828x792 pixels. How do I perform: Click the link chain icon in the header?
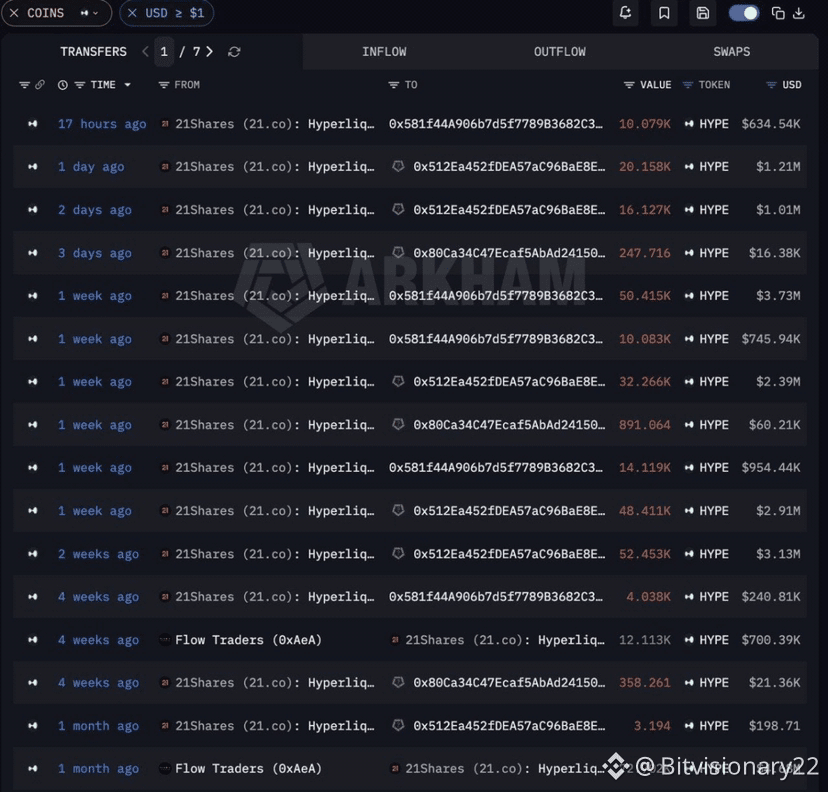[x=40, y=84]
